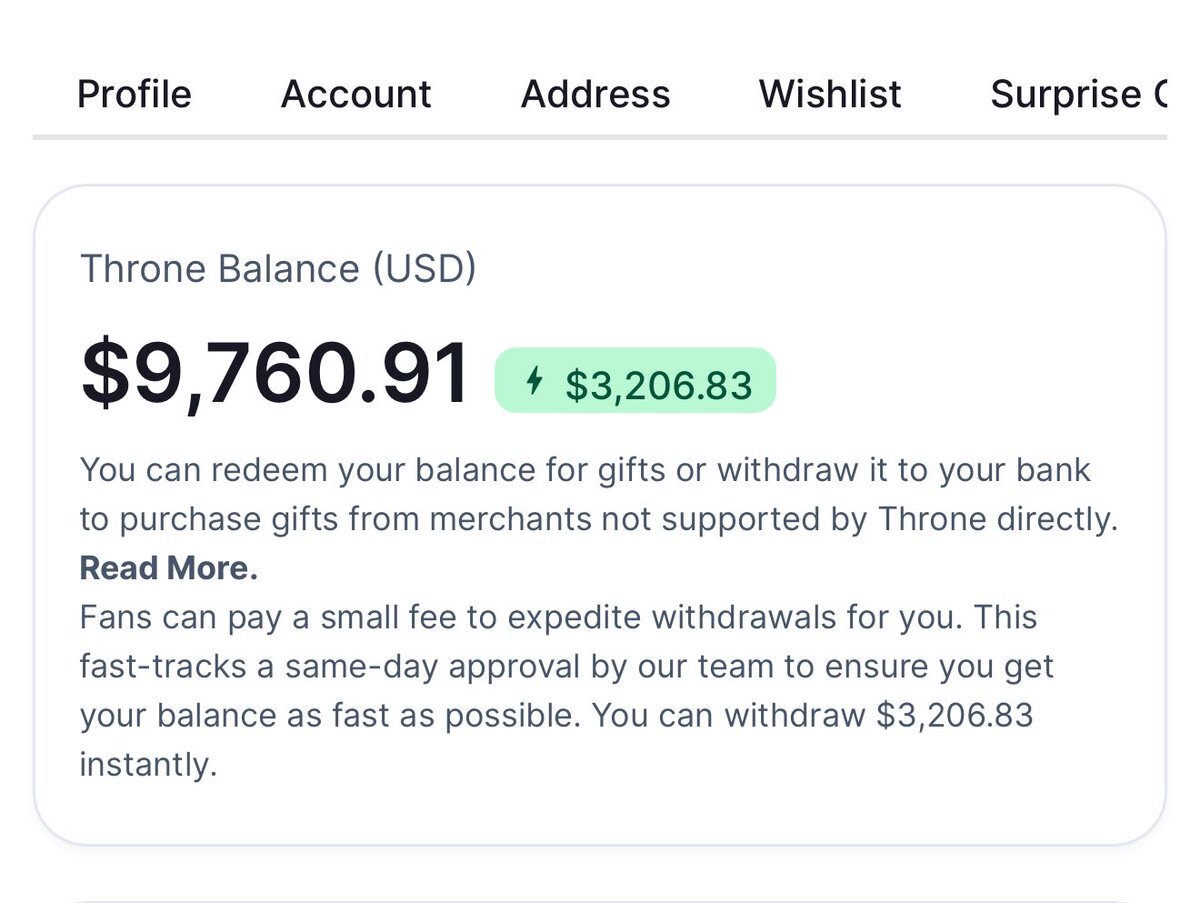Click the $3,206.83 amount in the paragraph text
The height and width of the screenshot is (903, 1200).
click(954, 716)
